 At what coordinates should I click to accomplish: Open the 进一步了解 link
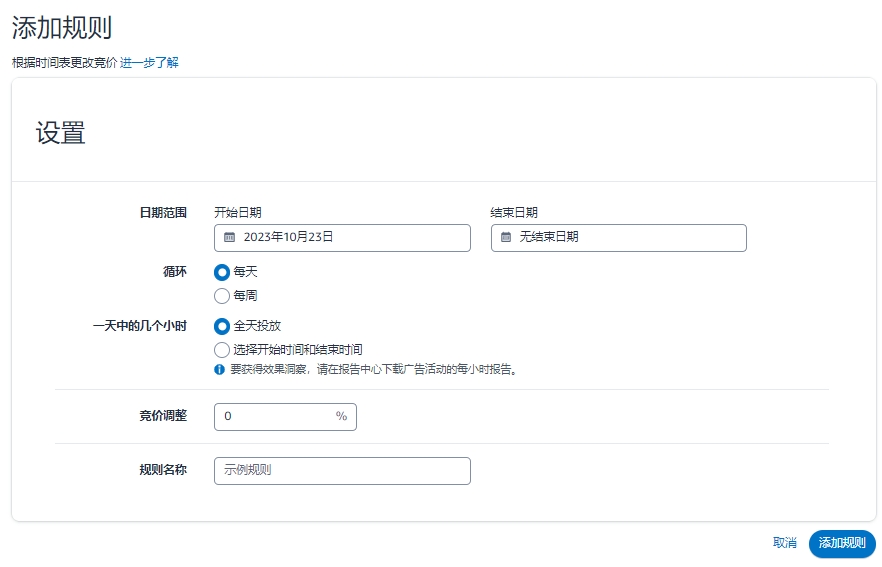coord(149,62)
